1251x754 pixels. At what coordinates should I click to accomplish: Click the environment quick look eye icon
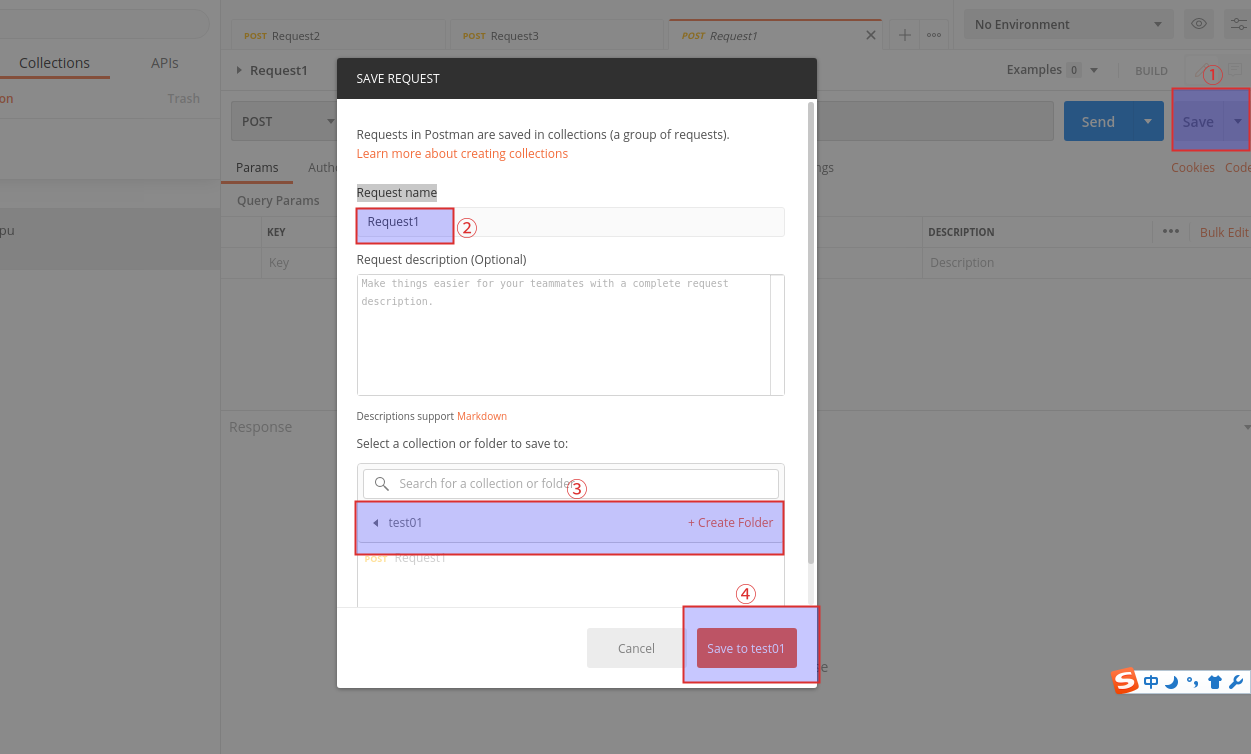1198,24
